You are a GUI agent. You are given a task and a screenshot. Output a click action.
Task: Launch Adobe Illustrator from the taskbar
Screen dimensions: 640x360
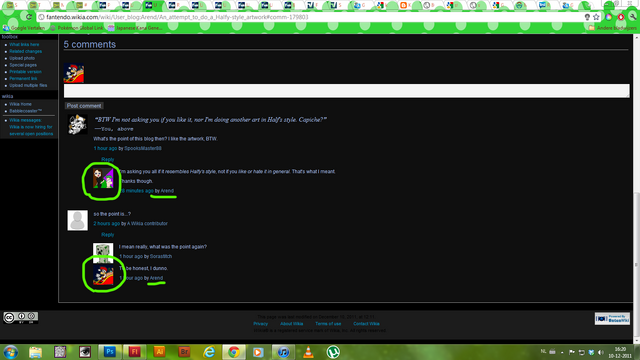click(x=159, y=352)
